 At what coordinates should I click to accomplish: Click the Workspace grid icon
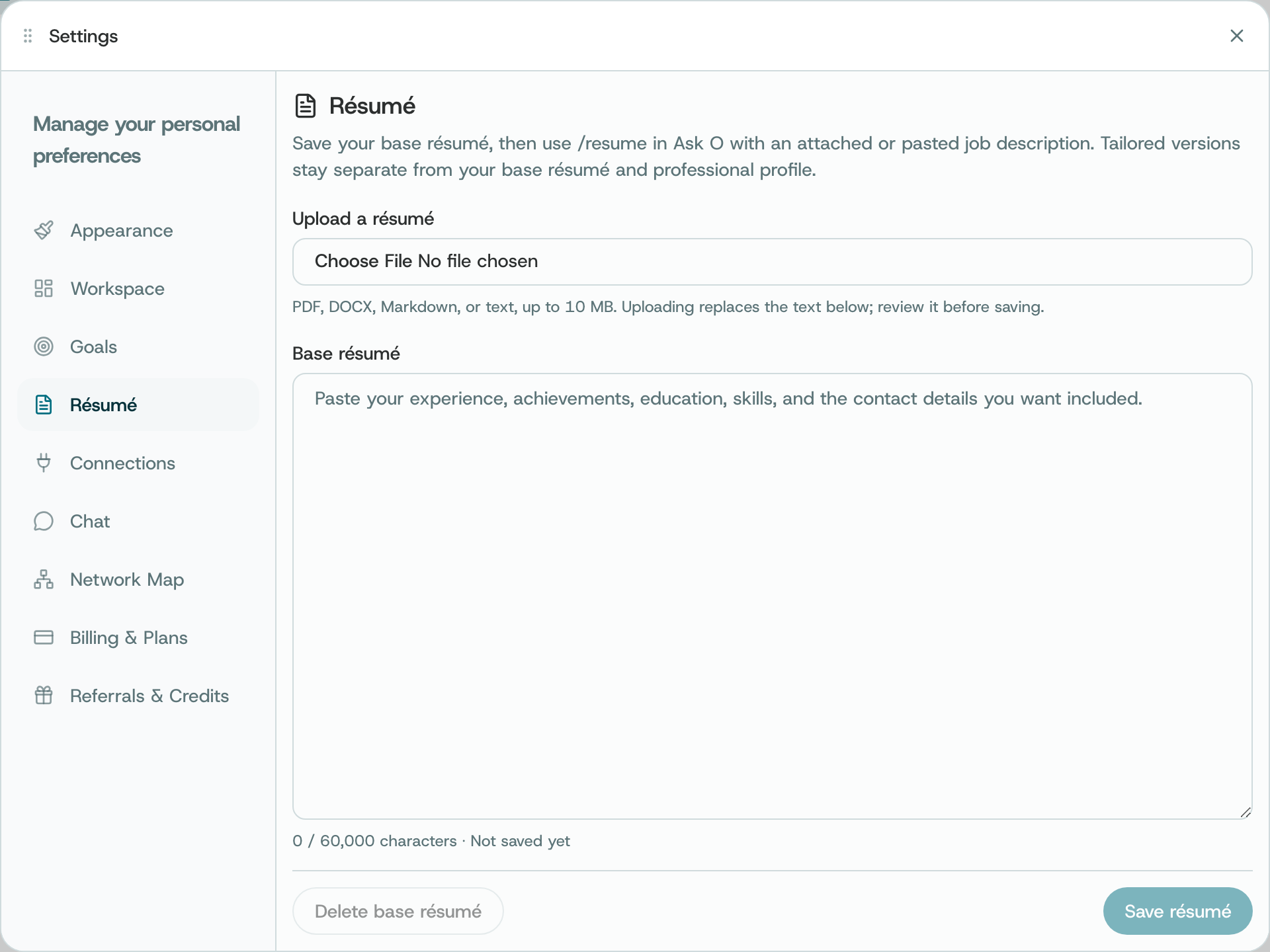coord(44,289)
